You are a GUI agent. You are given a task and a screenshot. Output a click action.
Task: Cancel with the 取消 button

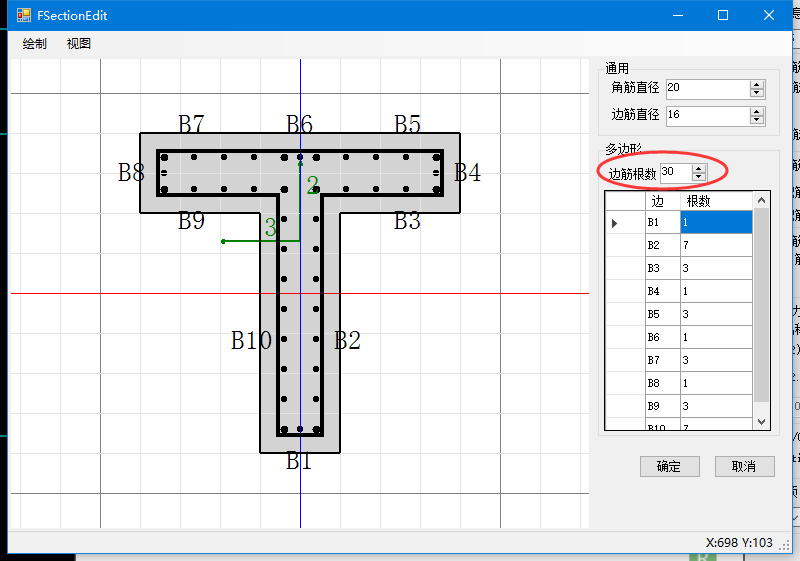pyautogui.click(x=744, y=467)
